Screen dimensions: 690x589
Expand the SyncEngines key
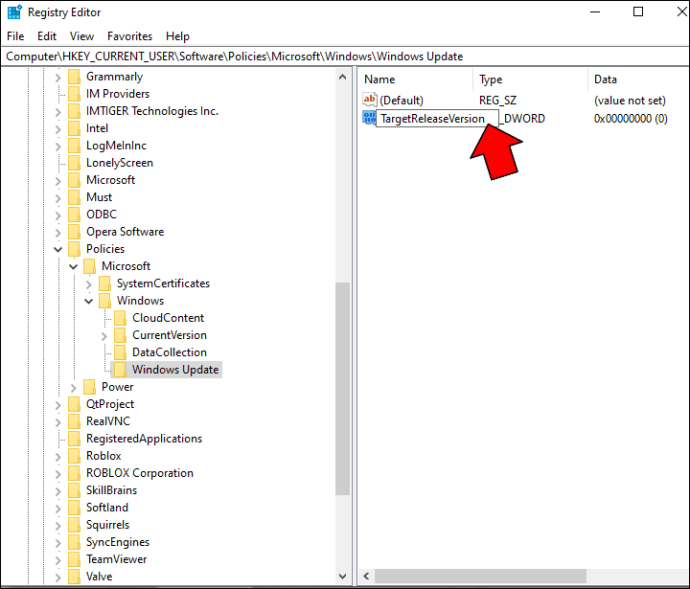(x=58, y=543)
